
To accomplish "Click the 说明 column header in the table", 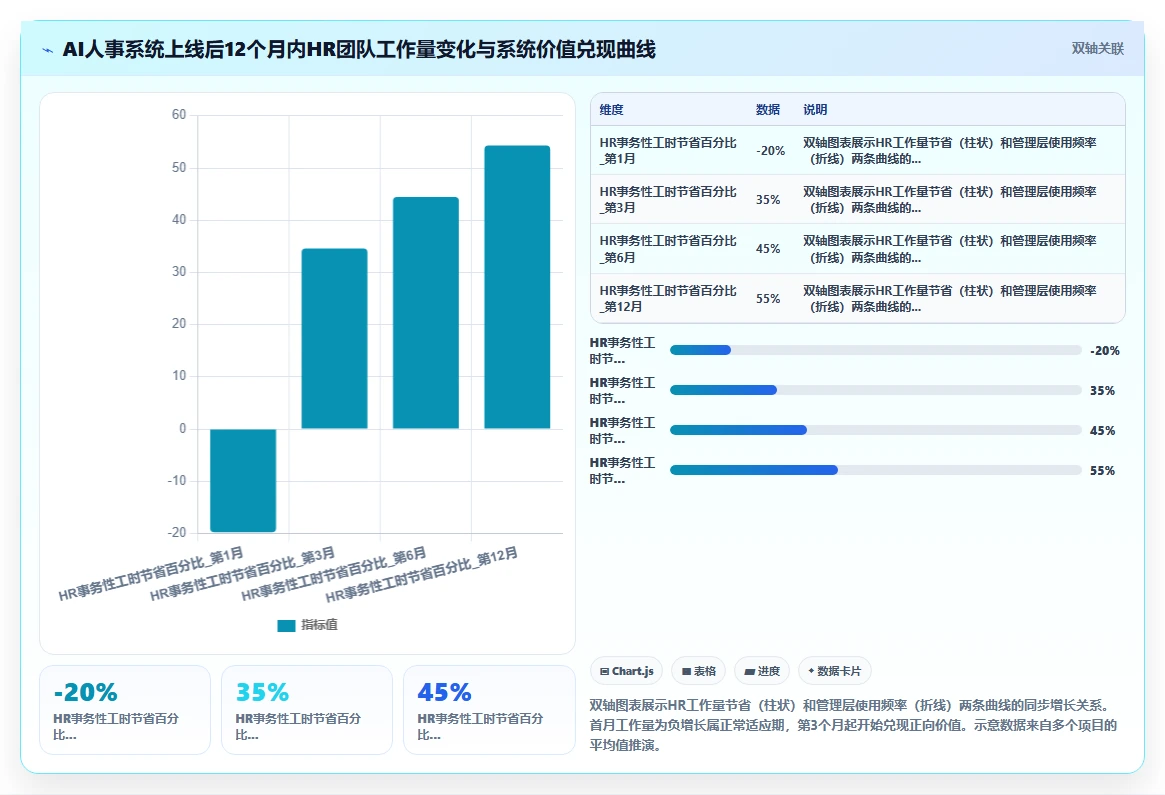I will click(x=815, y=109).
